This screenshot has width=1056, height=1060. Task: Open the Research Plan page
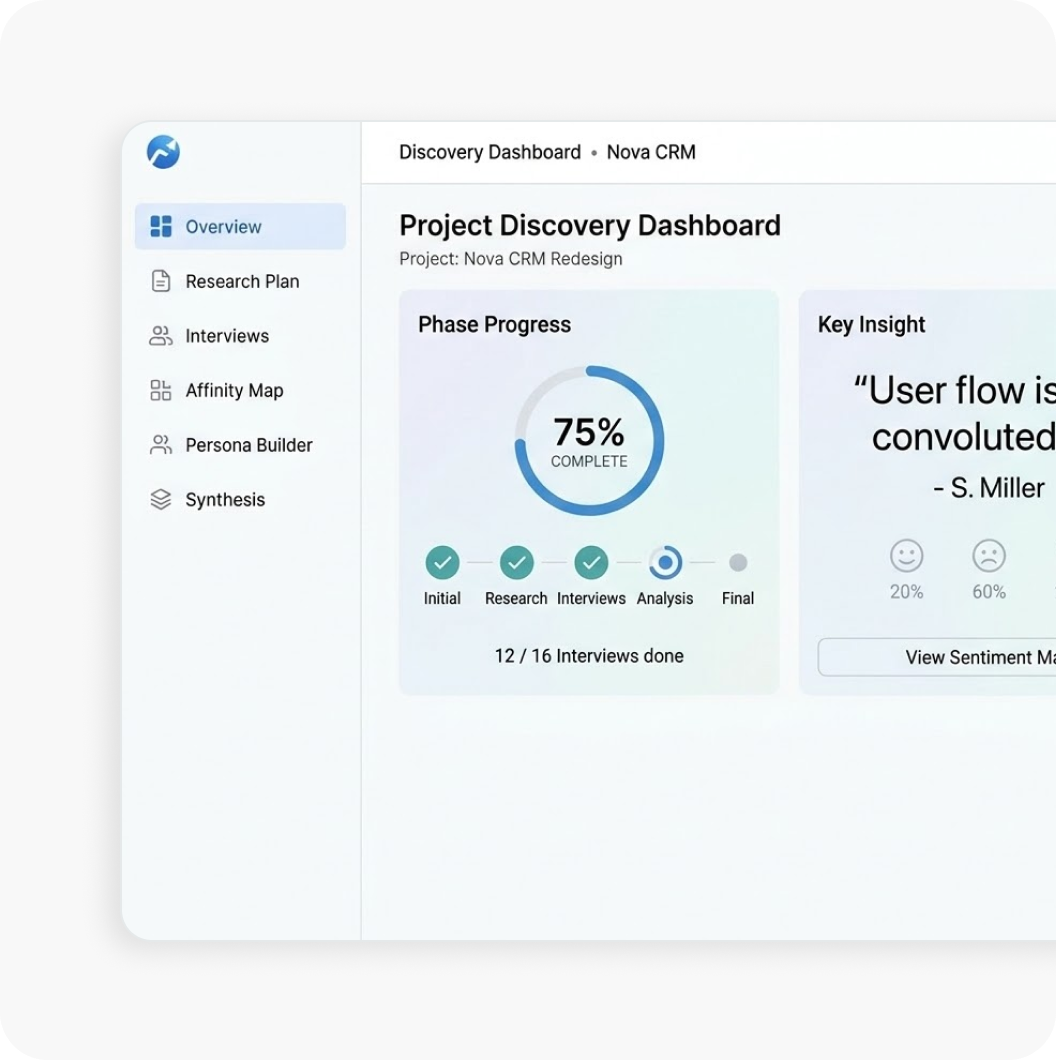[240, 281]
